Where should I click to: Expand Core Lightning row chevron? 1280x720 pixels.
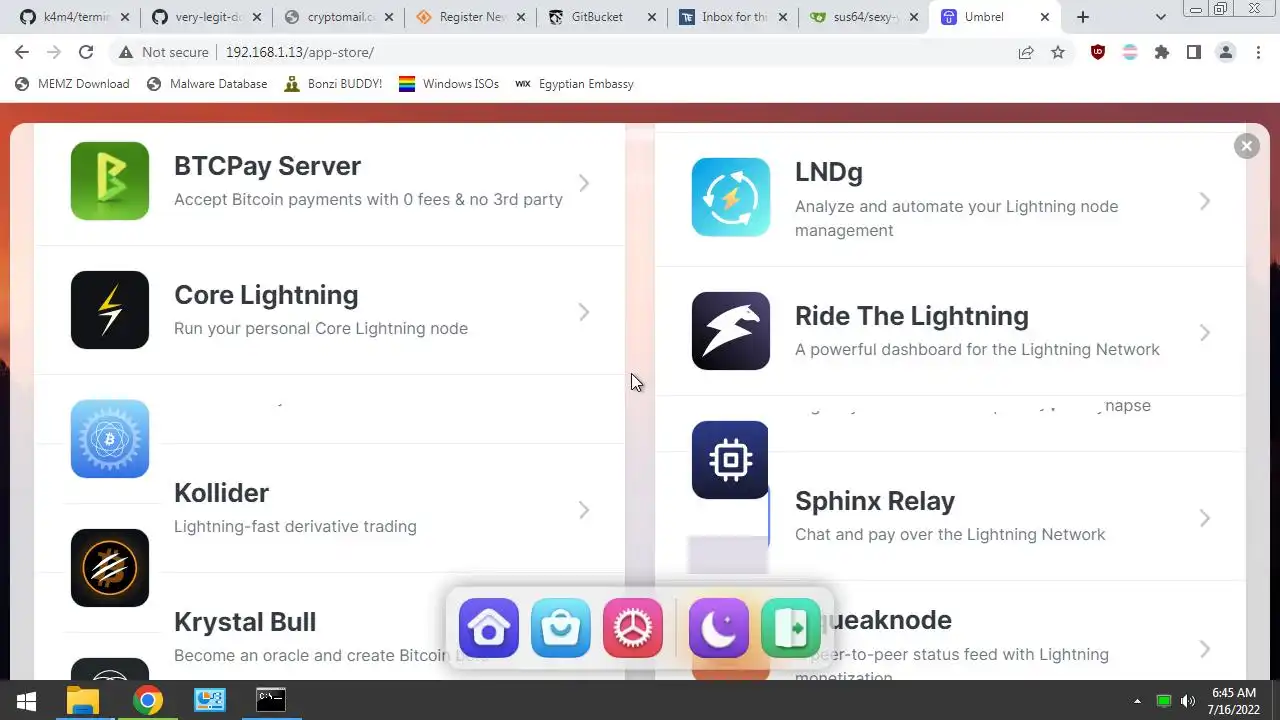tap(584, 312)
